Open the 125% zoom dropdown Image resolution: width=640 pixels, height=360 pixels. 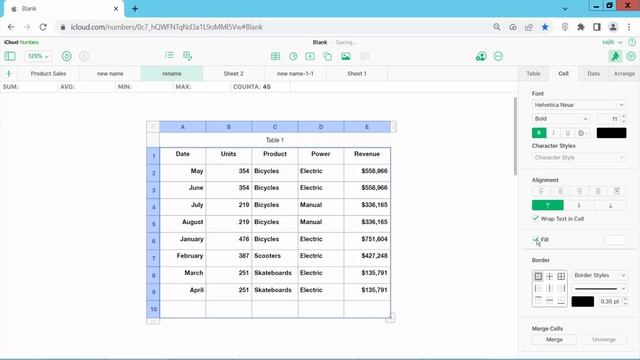[38, 56]
